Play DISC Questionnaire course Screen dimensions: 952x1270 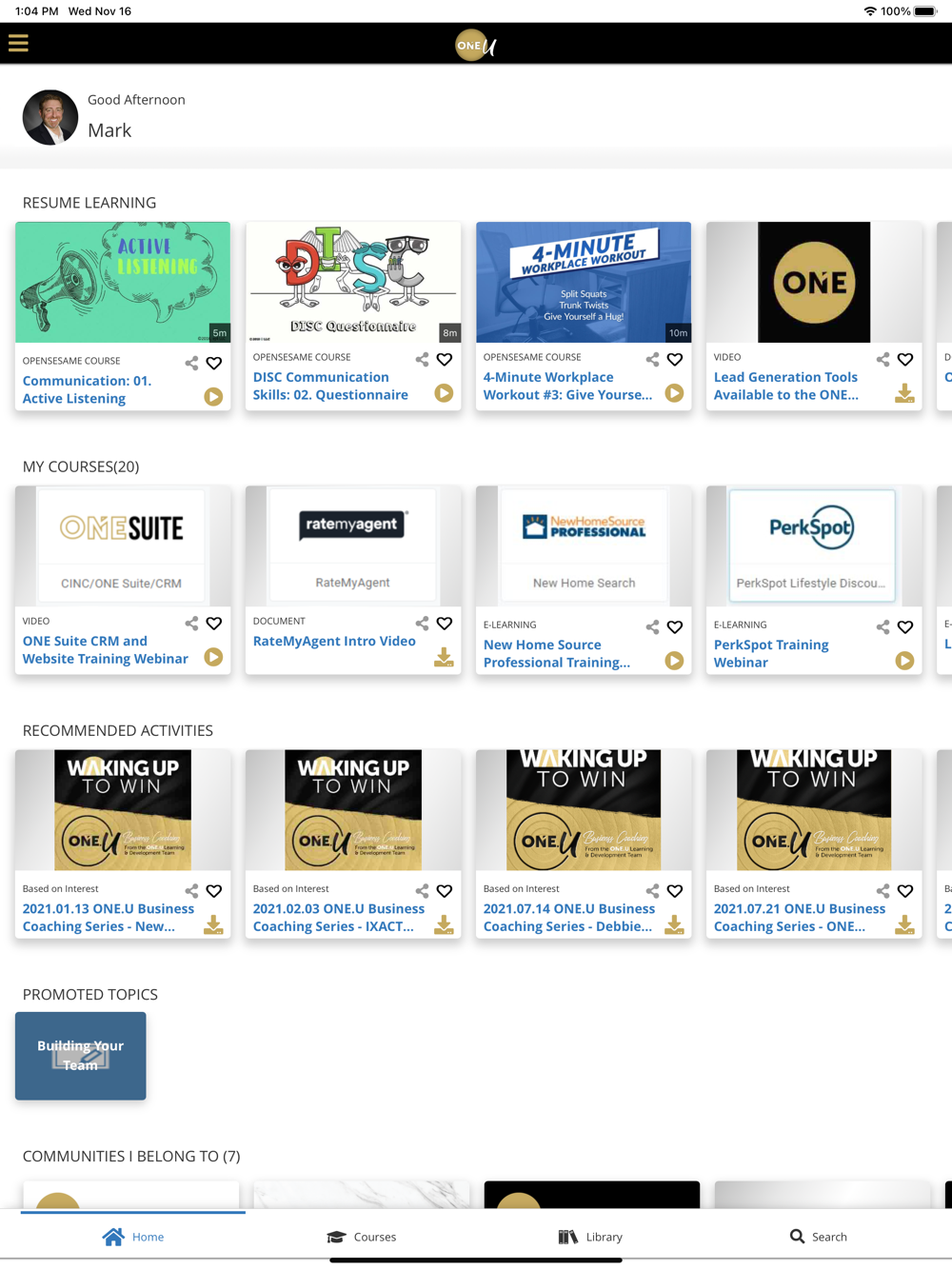click(444, 393)
